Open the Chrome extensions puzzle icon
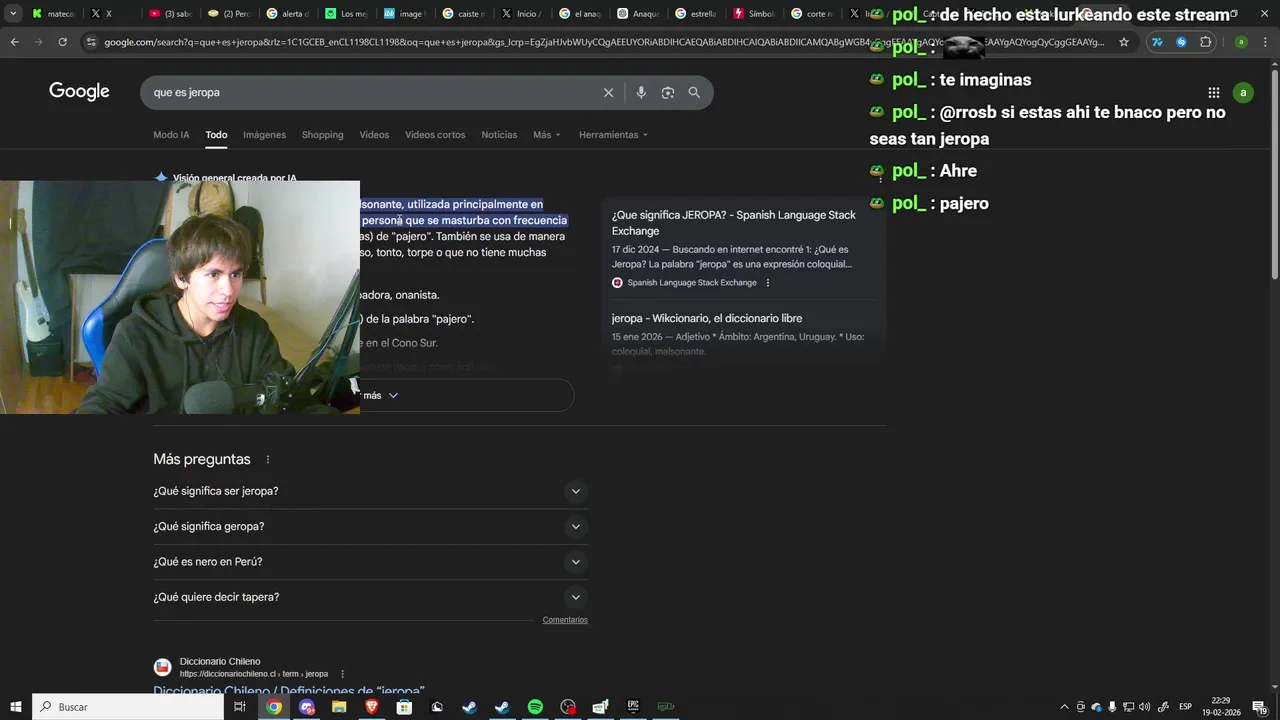The height and width of the screenshot is (720, 1280). (x=1206, y=42)
